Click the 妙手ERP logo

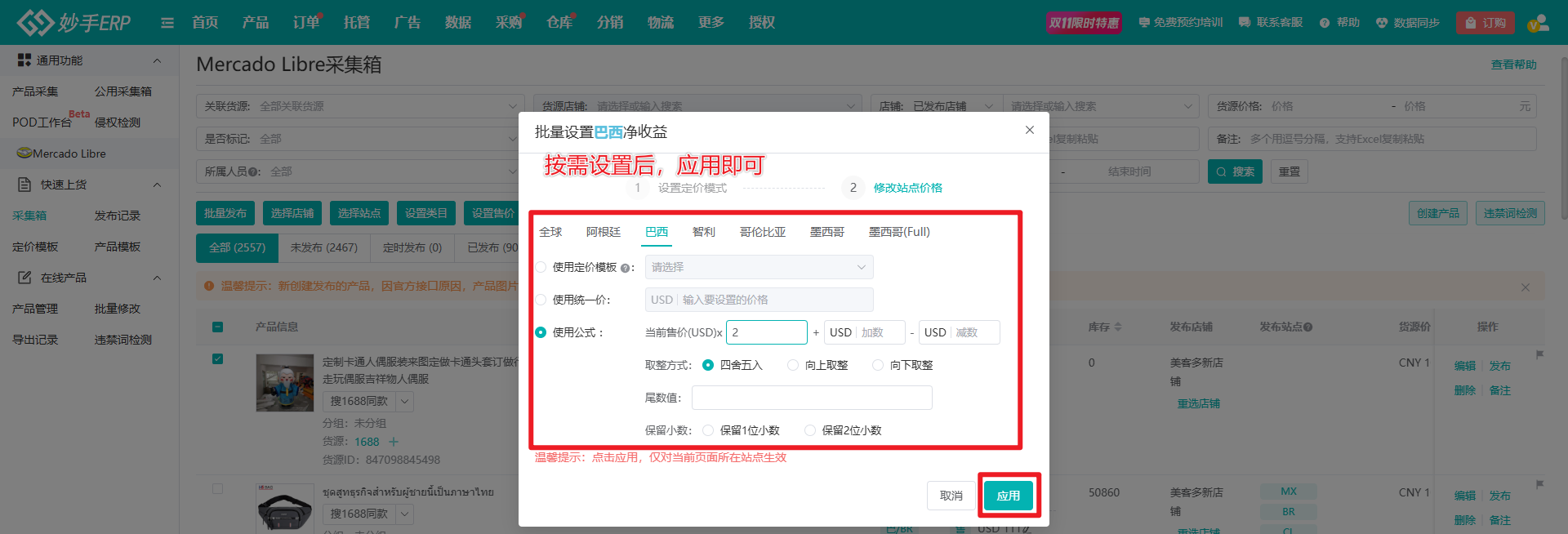coord(74,22)
